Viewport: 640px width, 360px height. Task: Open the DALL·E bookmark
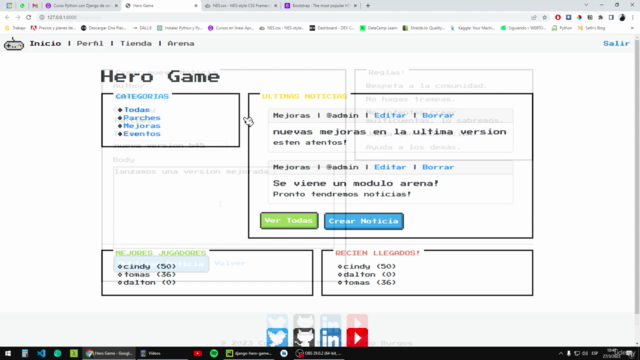pyautogui.click(x=142, y=28)
